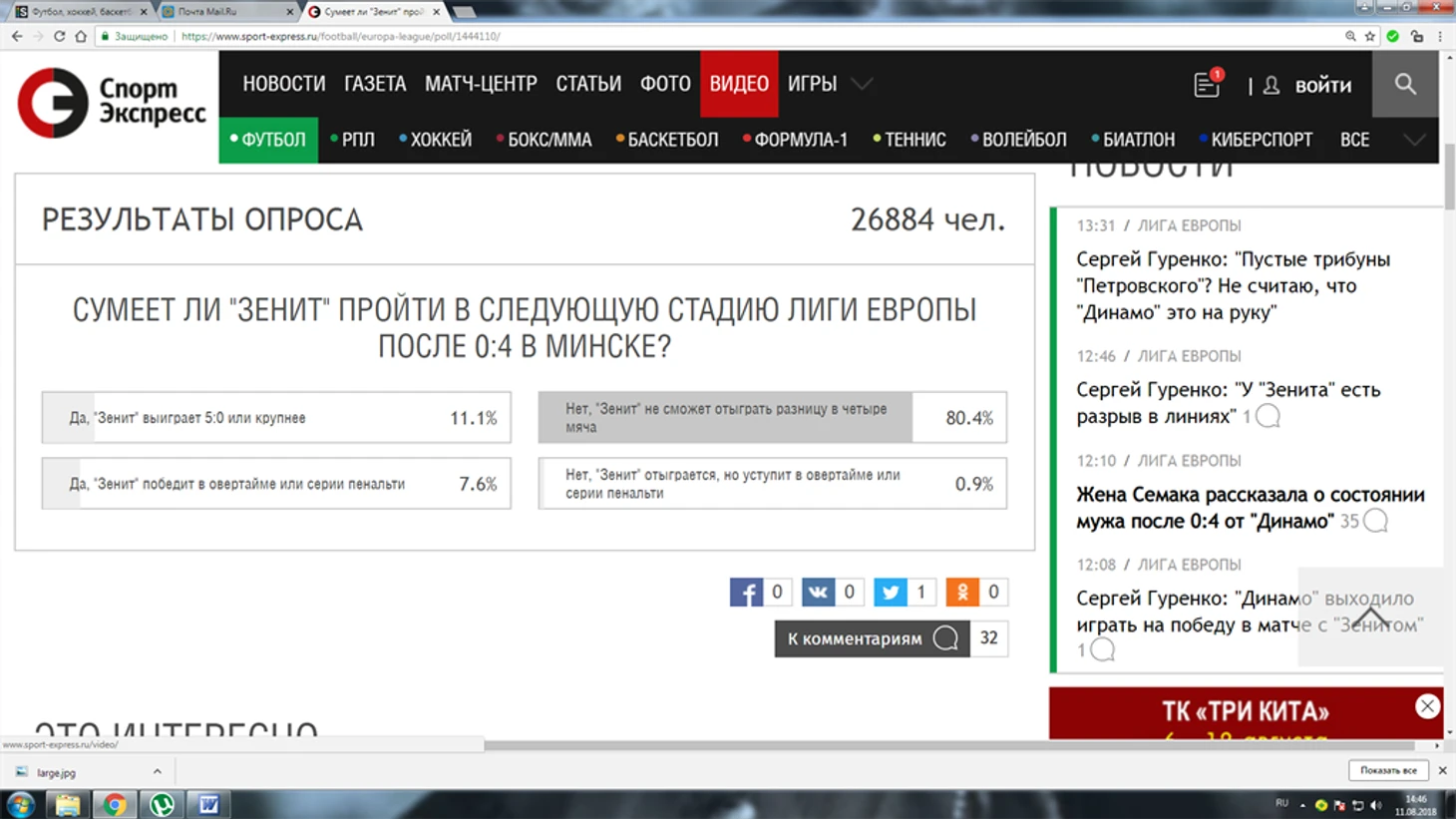Image resolution: width=1456 pixels, height=819 pixels.
Task: Open the comment bubble icon on Семак article
Action: tap(1375, 521)
